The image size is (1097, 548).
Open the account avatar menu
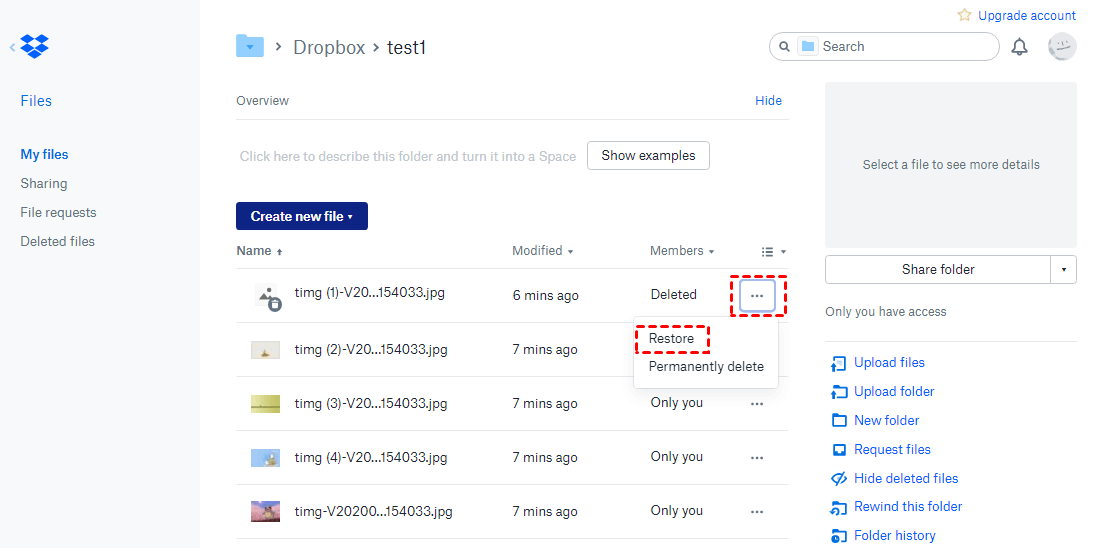point(1061,47)
